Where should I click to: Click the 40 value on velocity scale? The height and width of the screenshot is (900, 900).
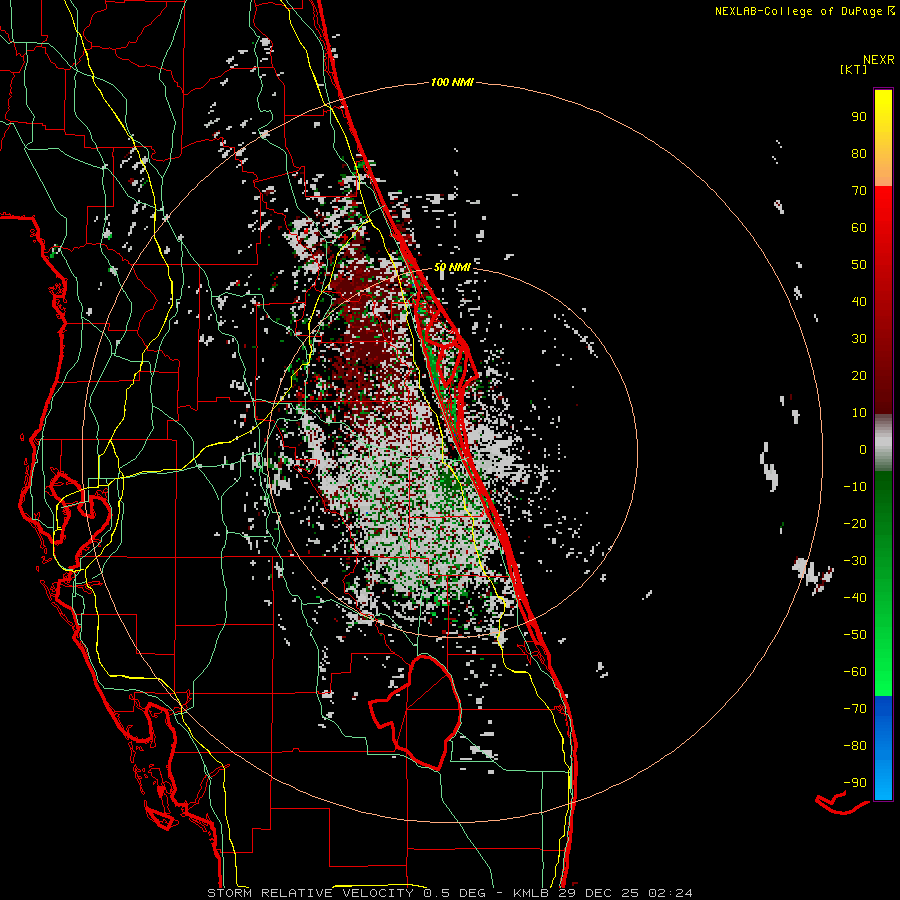(859, 302)
